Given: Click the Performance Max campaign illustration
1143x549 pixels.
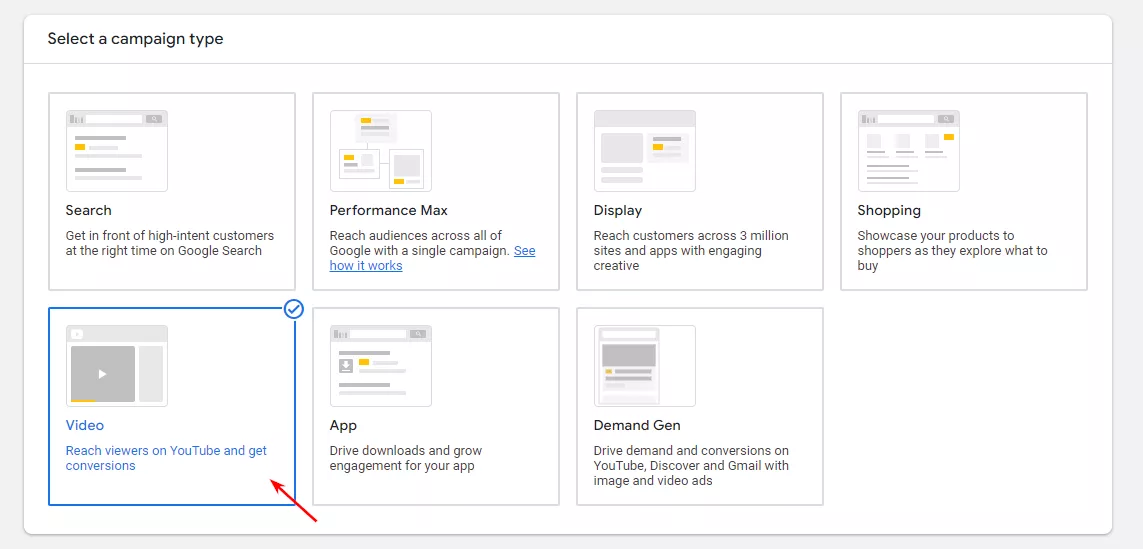Looking at the screenshot, I should pos(380,151).
